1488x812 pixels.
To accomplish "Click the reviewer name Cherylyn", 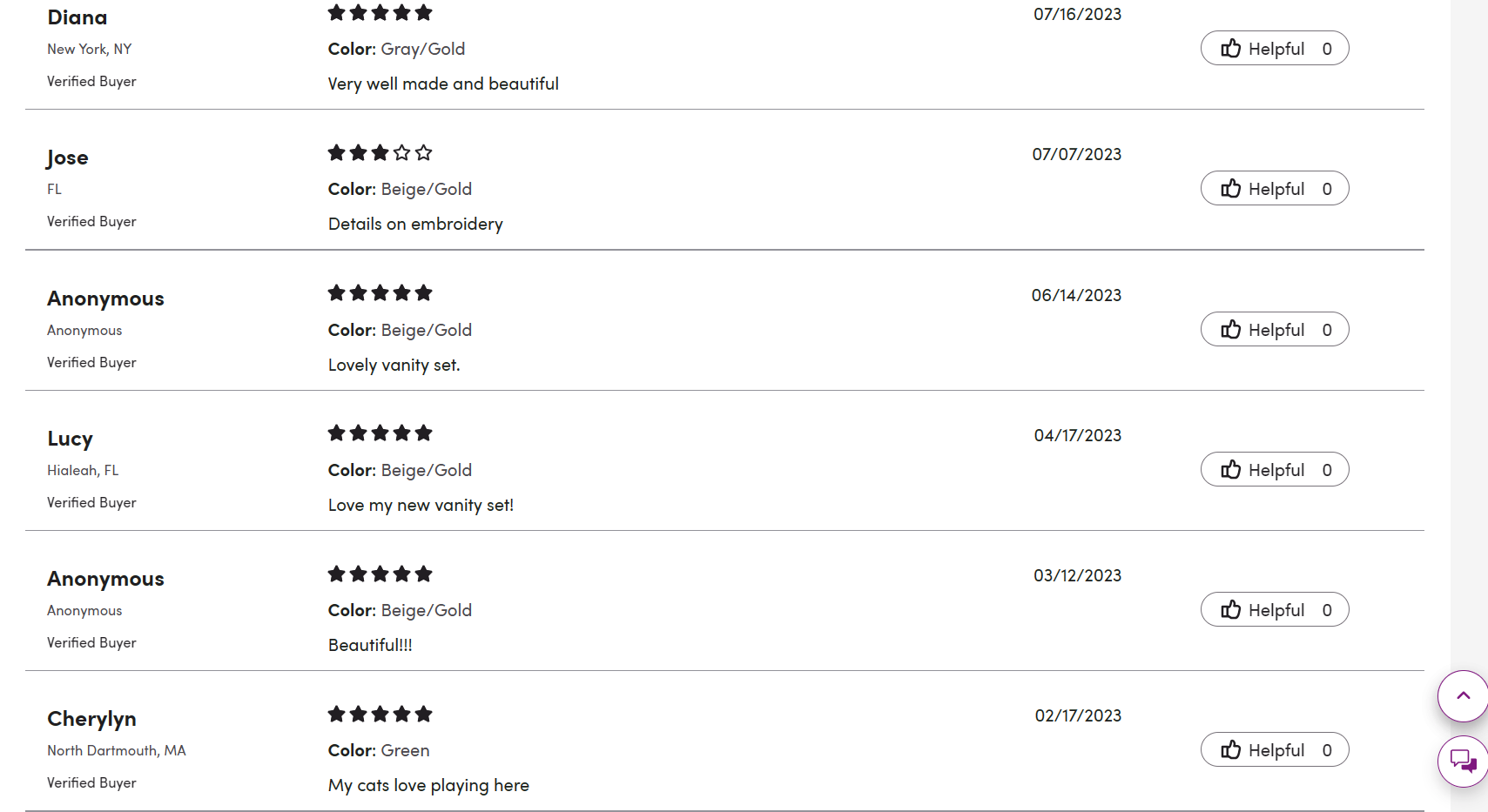I will coord(91,719).
